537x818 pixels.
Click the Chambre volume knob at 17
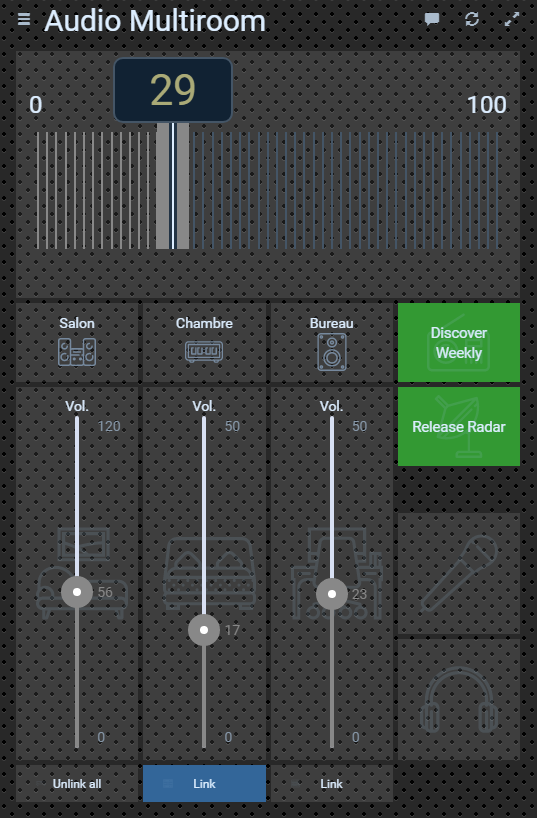(204, 630)
